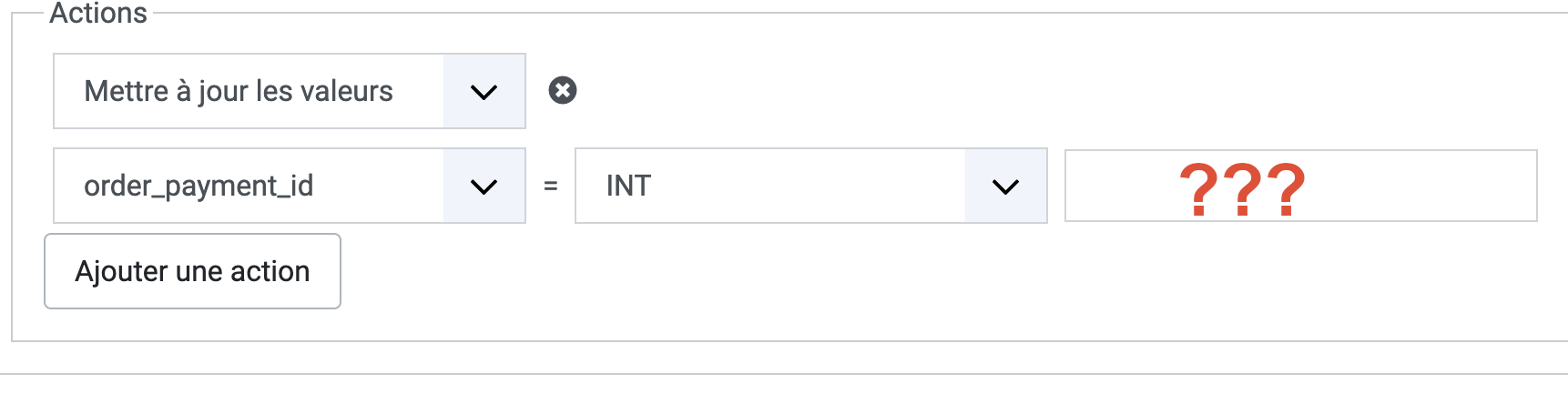Image resolution: width=1568 pixels, height=404 pixels.
Task: Click the "Mettre à jour les valeurs" text
Action: click(239, 91)
